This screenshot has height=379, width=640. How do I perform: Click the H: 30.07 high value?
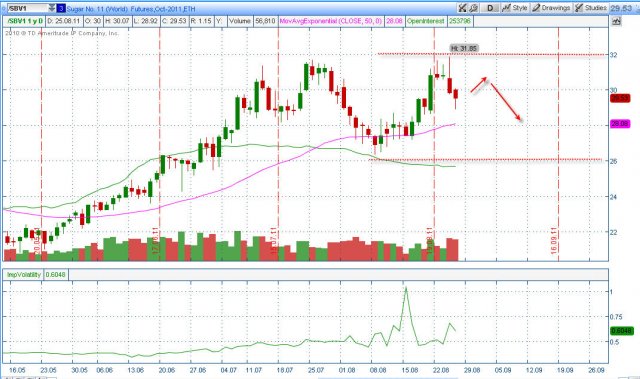click(117, 21)
